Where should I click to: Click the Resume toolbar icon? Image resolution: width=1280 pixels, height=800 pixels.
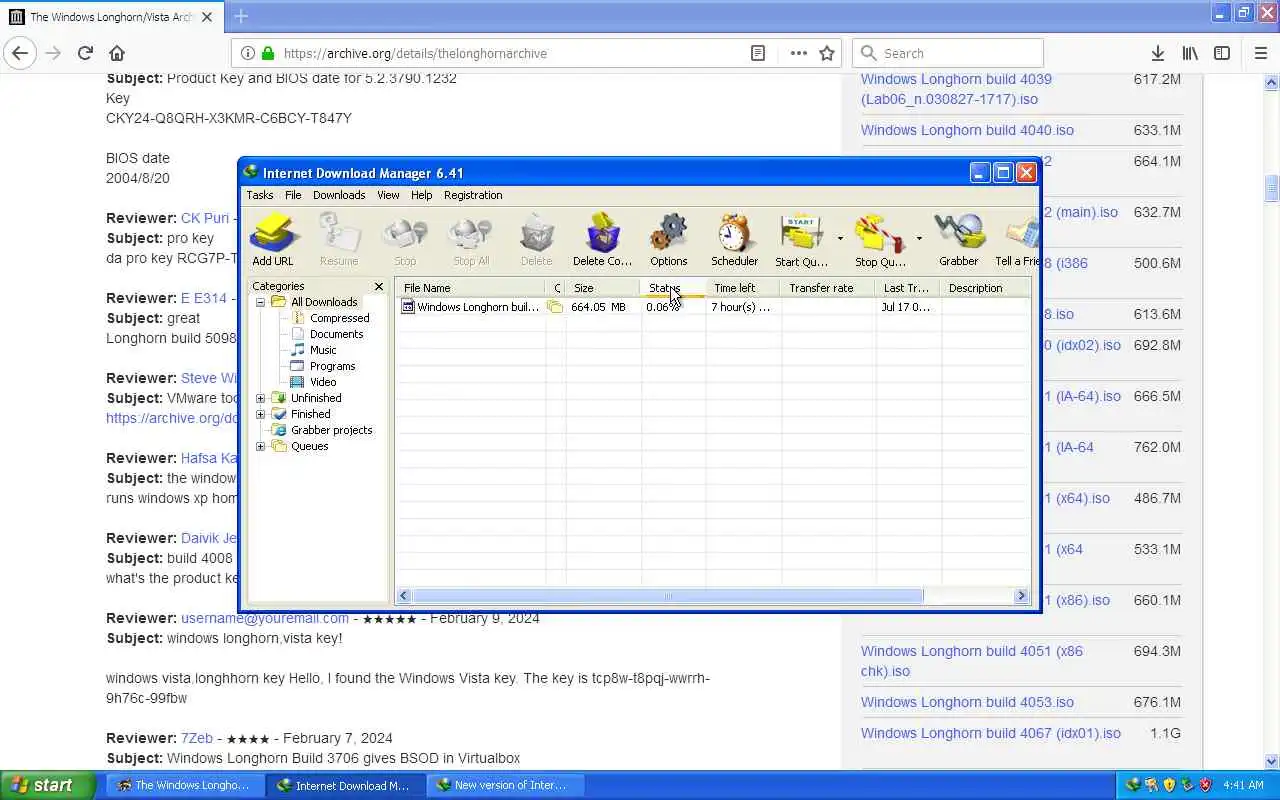[339, 240]
